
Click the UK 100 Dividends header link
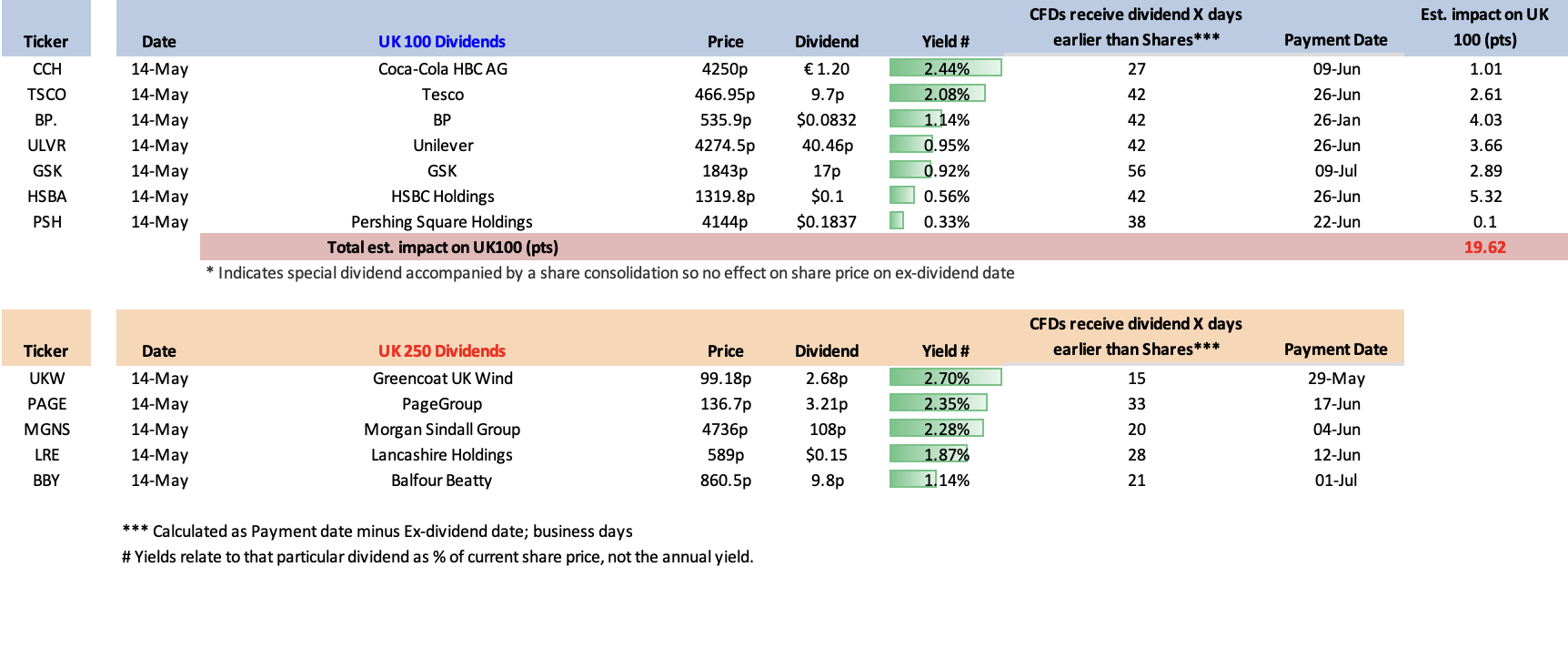442,42
